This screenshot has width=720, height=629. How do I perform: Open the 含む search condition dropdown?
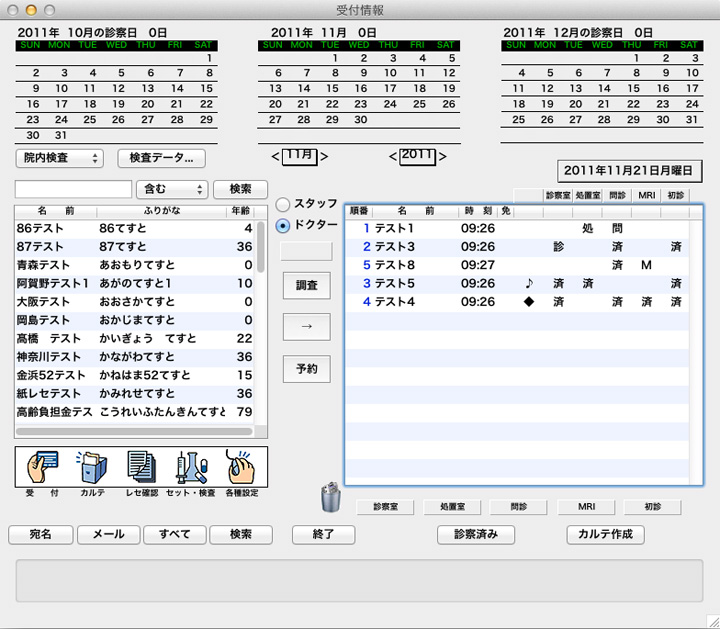[172, 189]
